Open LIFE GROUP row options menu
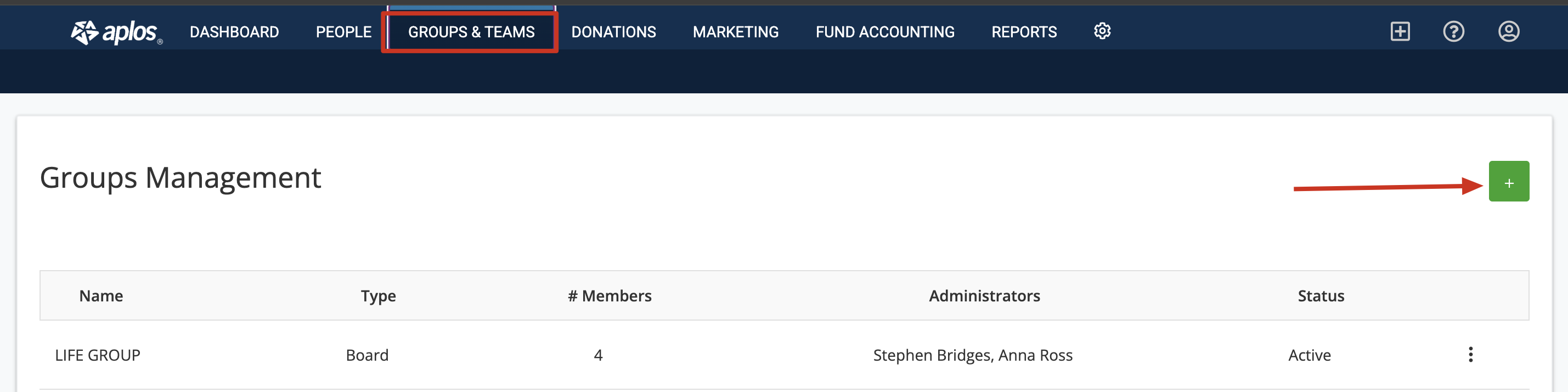The width and height of the screenshot is (1568, 392). [1470, 355]
